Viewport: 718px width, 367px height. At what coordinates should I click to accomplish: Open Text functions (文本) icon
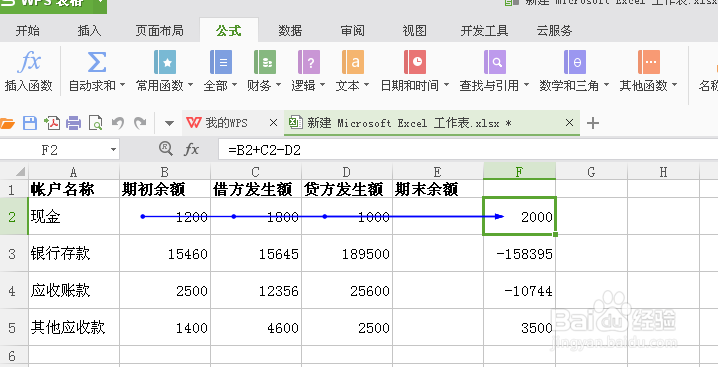coord(353,62)
